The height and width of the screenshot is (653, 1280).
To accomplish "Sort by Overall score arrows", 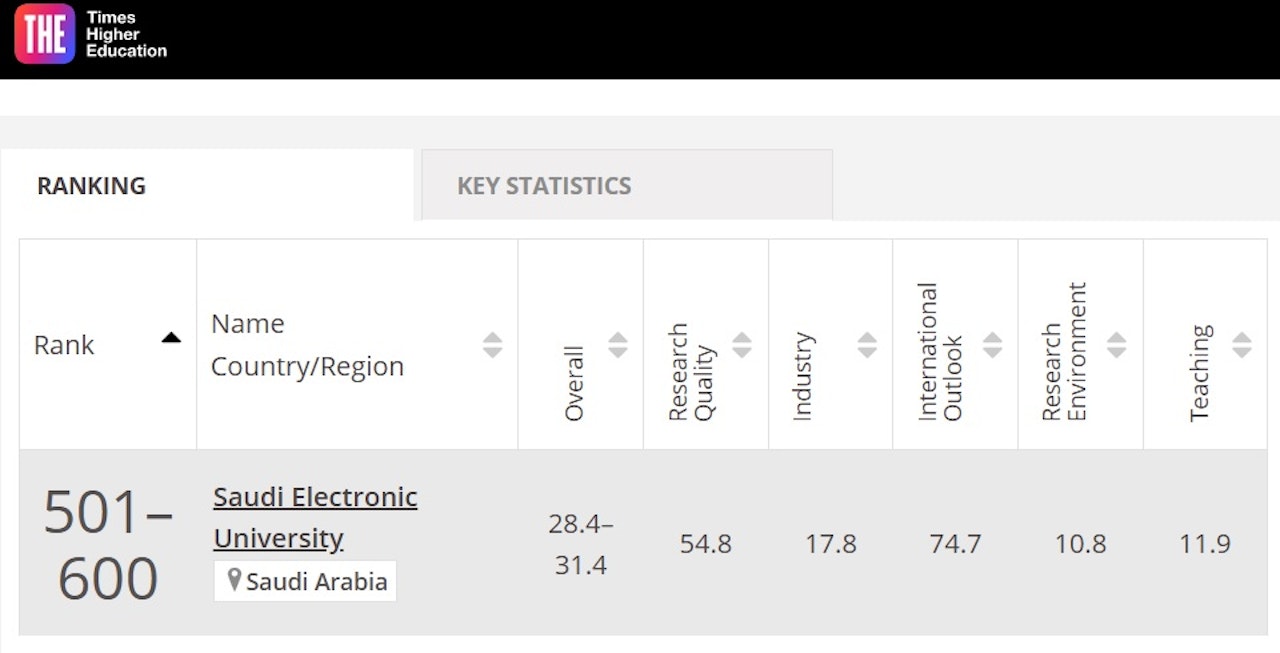I will point(618,345).
